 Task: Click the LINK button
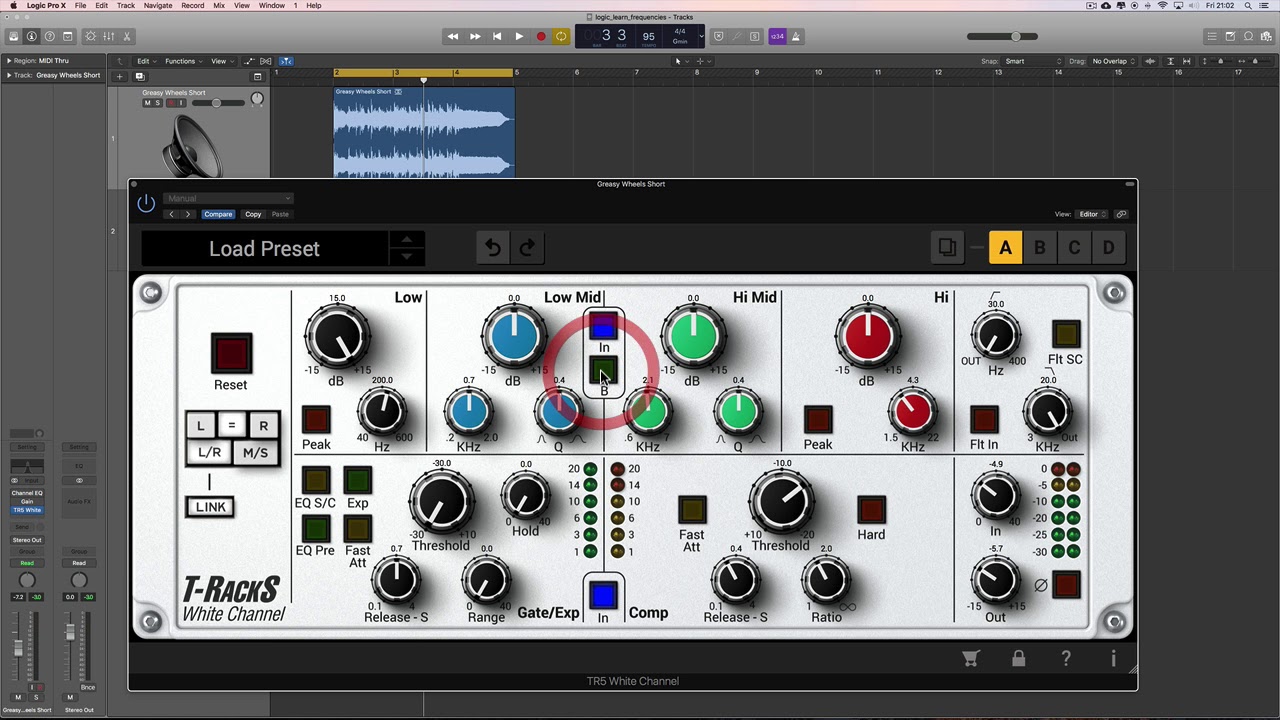210,507
